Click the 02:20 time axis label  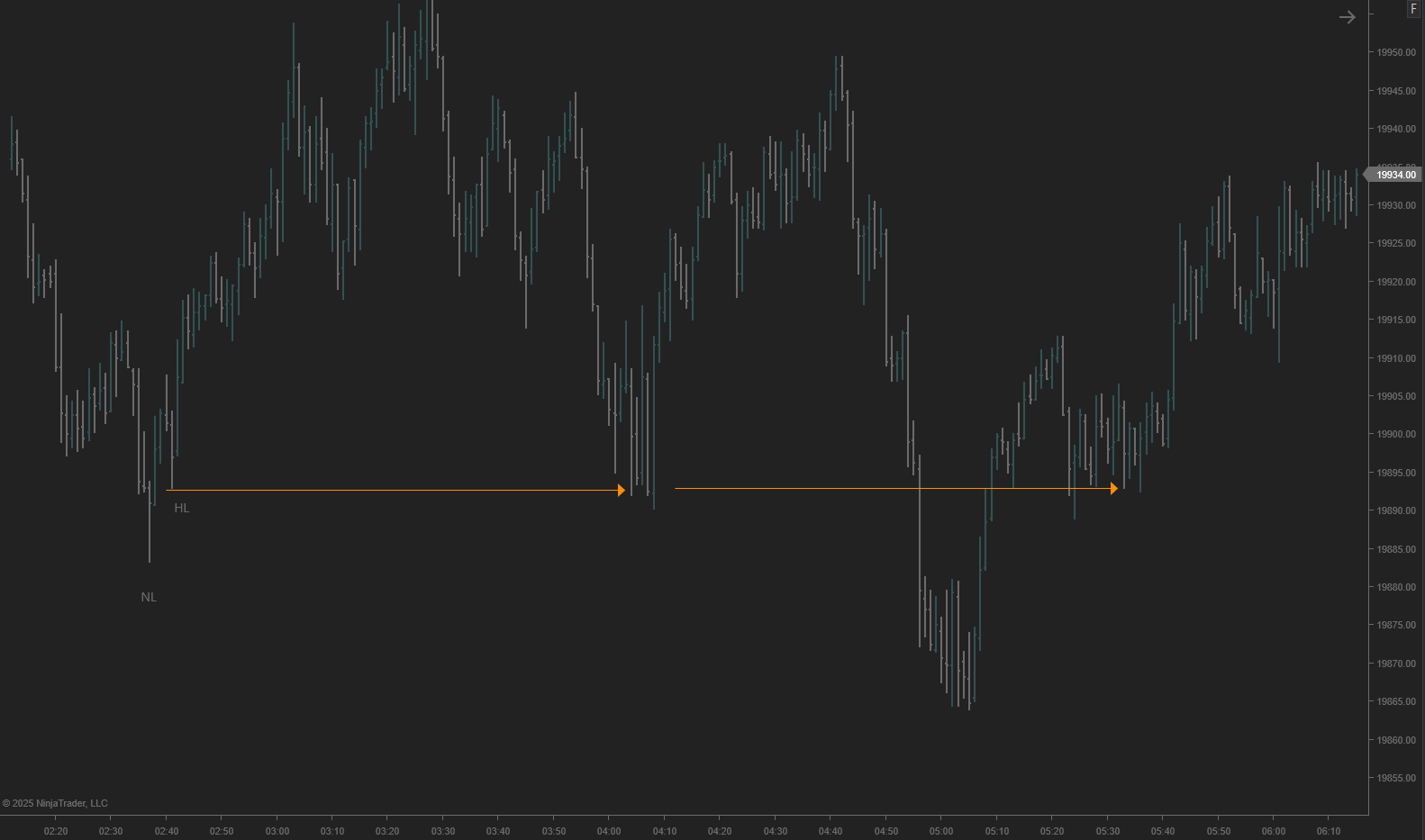(56, 831)
